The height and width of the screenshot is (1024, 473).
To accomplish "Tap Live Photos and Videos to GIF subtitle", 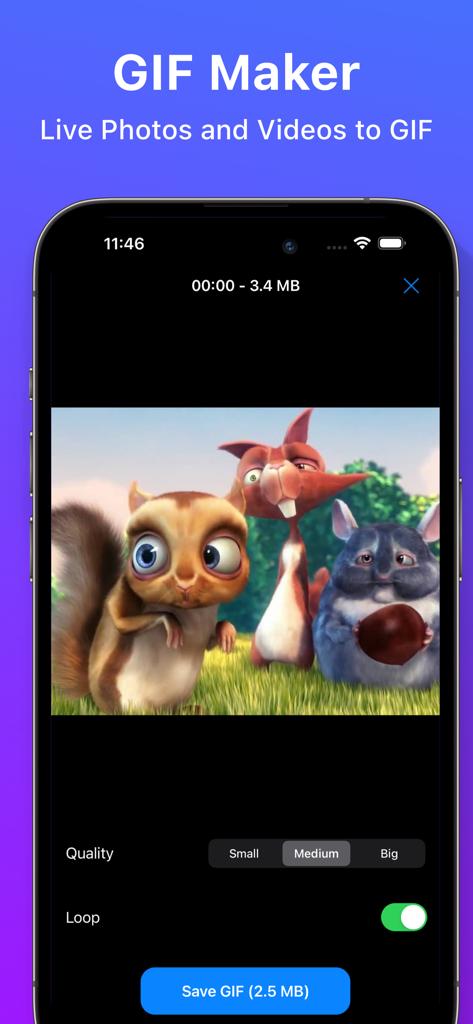I will 236,130.
